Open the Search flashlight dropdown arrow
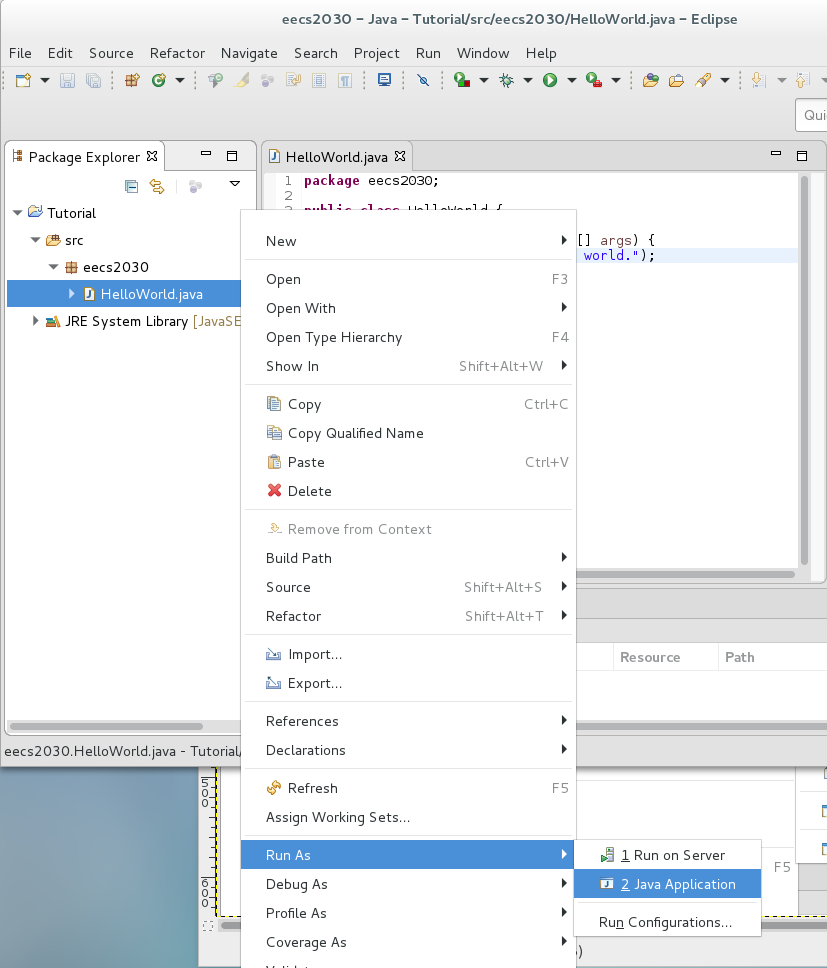This screenshot has height=968, width=827. pos(725,80)
